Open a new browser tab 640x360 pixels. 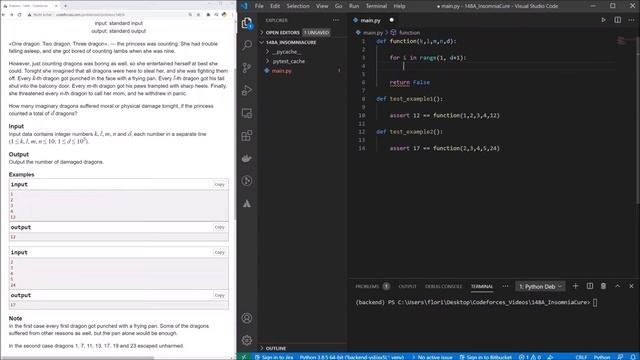coord(65,6)
